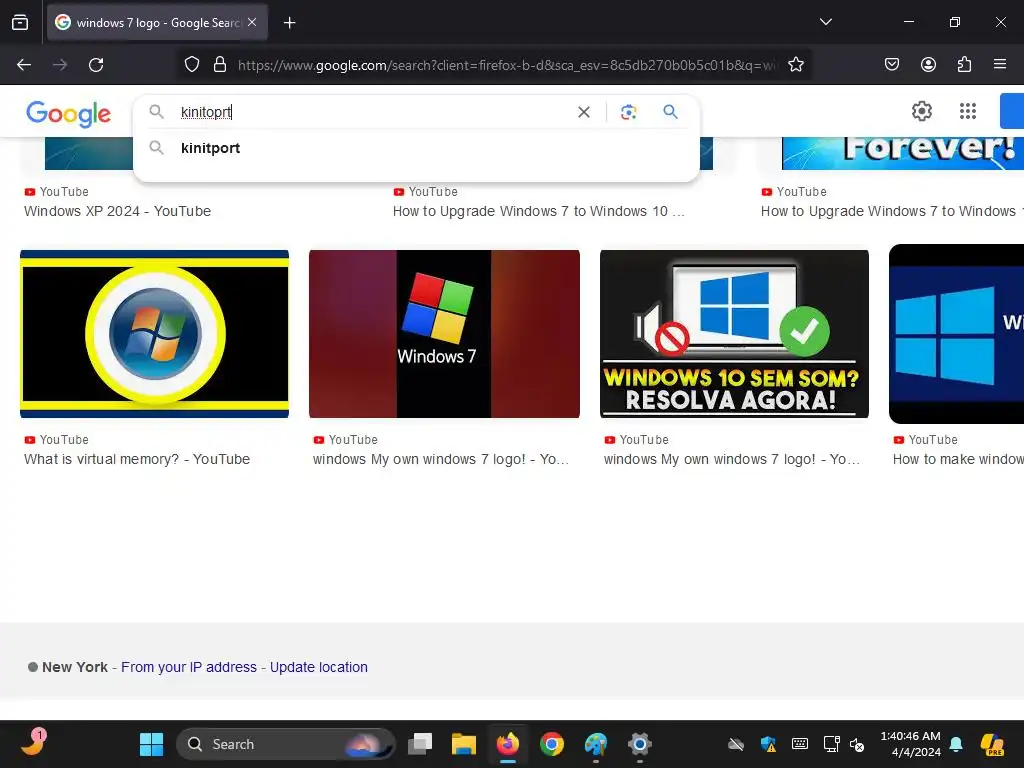Close the windows 7 logo tab

(252, 22)
